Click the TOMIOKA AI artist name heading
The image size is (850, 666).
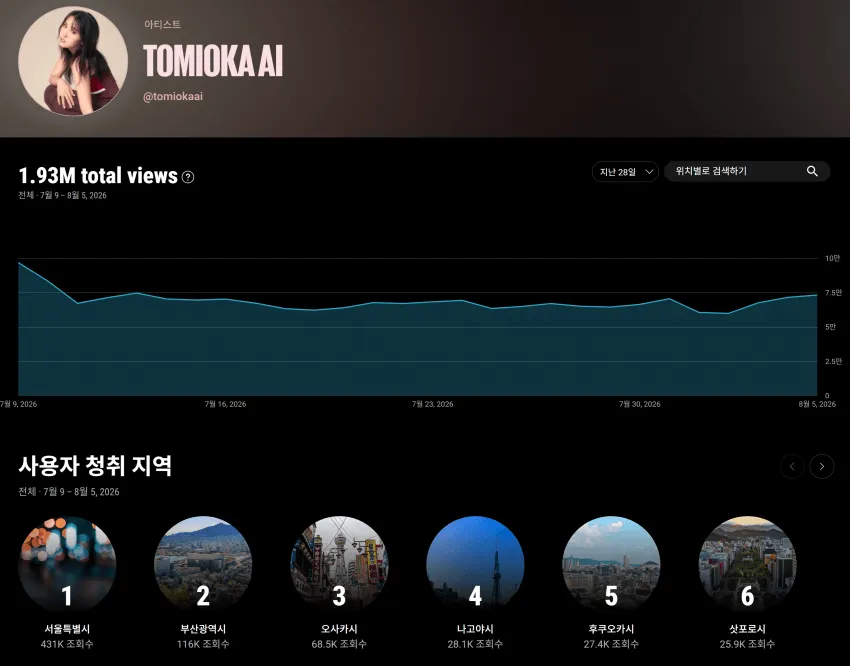tap(213, 60)
